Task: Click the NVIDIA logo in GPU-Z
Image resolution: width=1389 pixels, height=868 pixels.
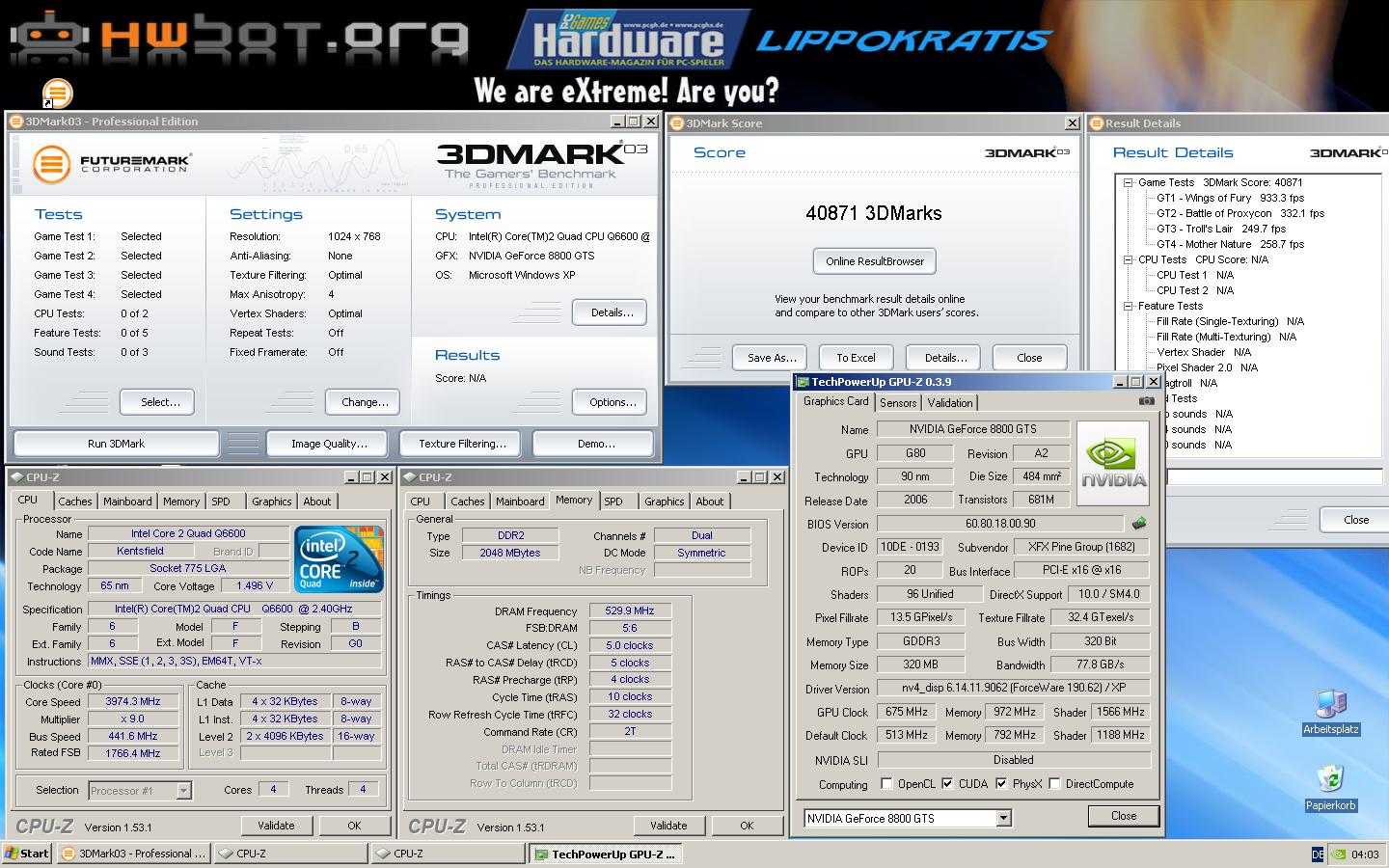Action: pyautogui.click(x=1113, y=463)
